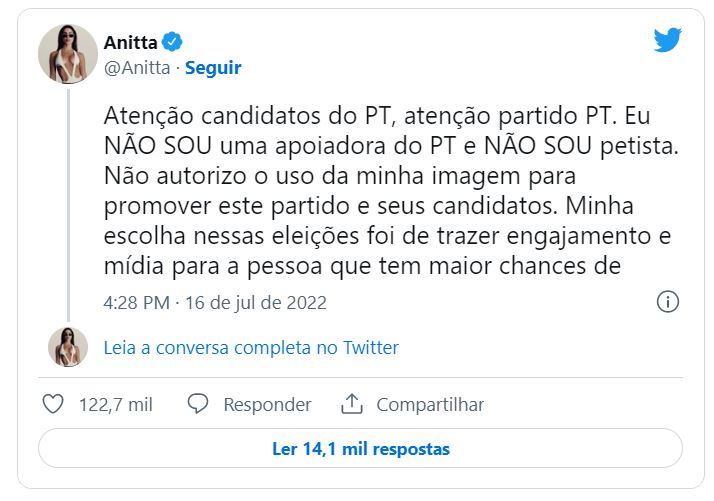Click the reply speech bubble icon
714x501 pixels.
pyautogui.click(x=198, y=404)
